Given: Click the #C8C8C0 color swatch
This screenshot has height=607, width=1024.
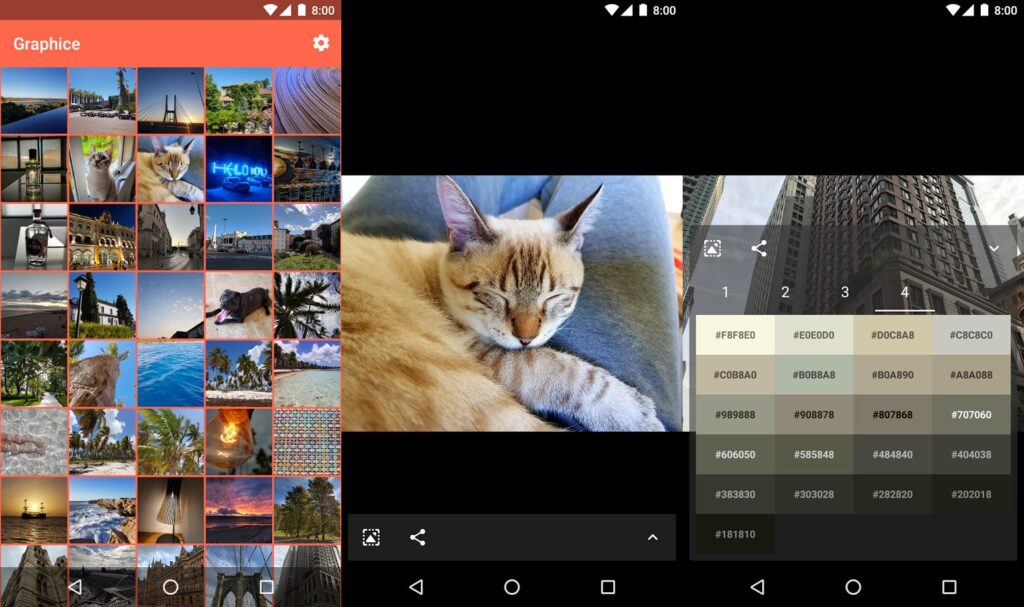Looking at the screenshot, I should (x=971, y=335).
